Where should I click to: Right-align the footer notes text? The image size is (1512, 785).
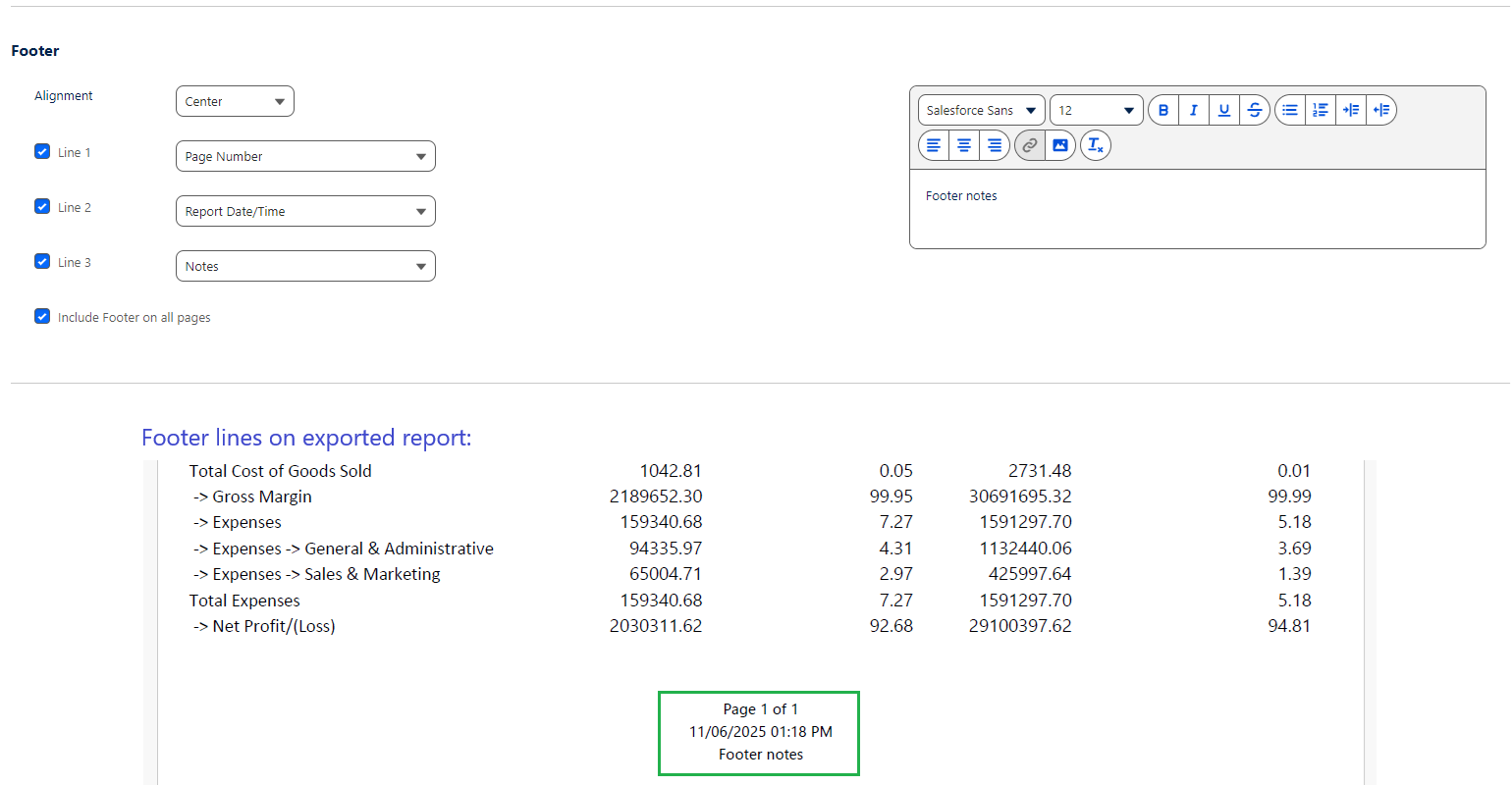pyautogui.click(x=995, y=145)
